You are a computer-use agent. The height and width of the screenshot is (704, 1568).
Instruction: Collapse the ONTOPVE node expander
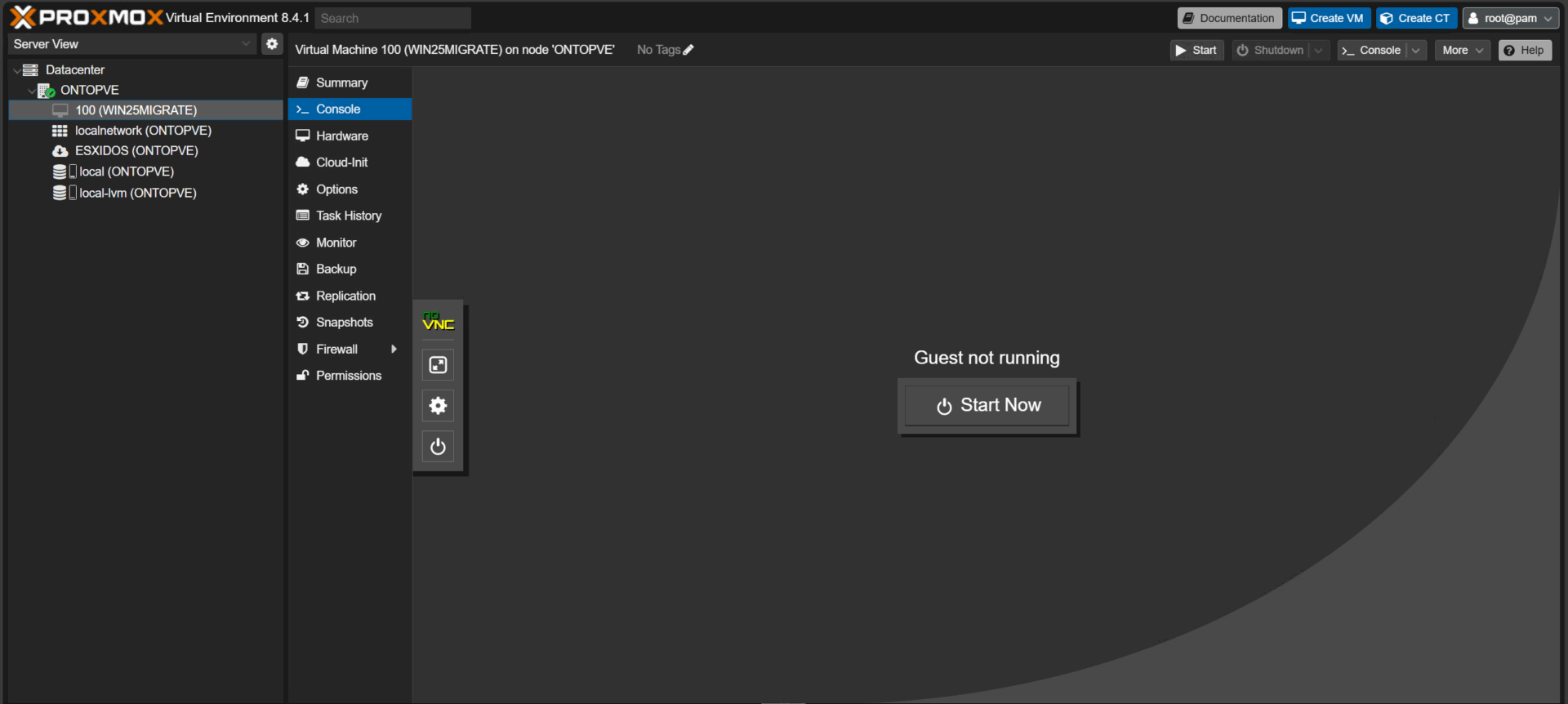(32, 91)
